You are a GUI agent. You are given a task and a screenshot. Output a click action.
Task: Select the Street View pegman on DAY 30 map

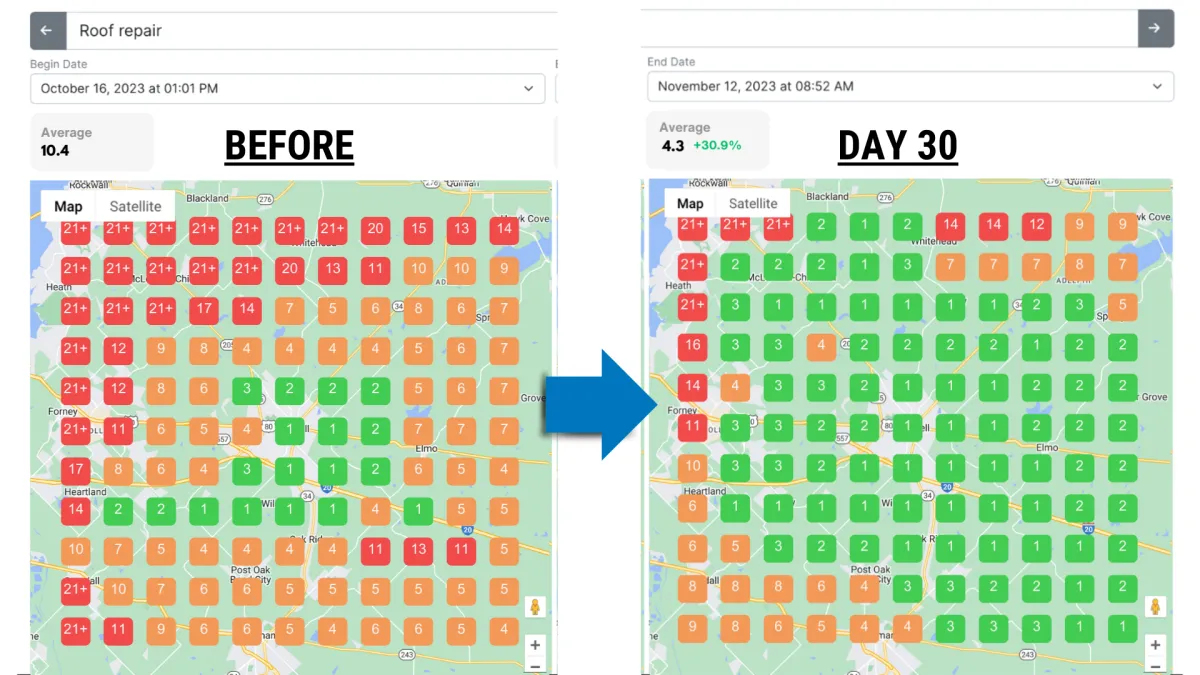(x=1156, y=608)
